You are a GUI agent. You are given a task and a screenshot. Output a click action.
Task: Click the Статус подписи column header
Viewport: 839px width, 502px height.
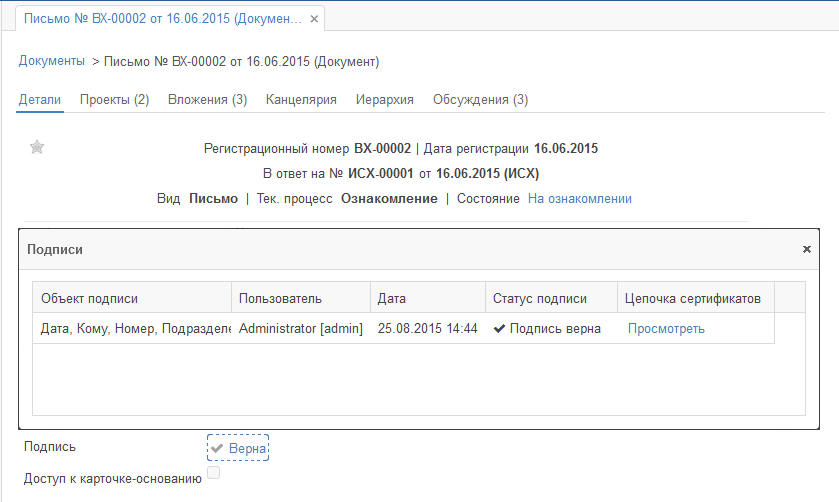pyautogui.click(x=550, y=298)
